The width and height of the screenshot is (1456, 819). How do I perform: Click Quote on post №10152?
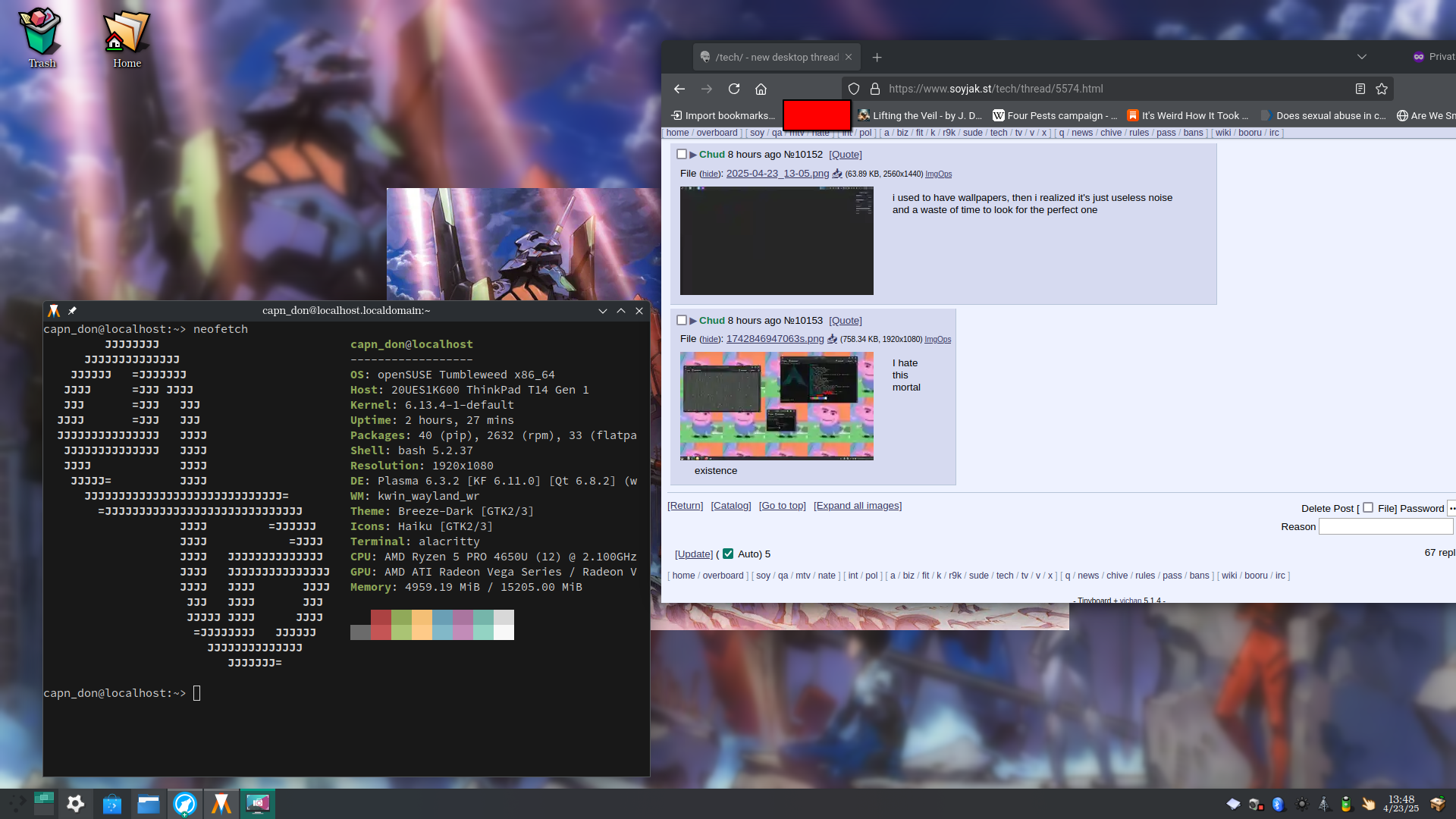[x=845, y=155]
